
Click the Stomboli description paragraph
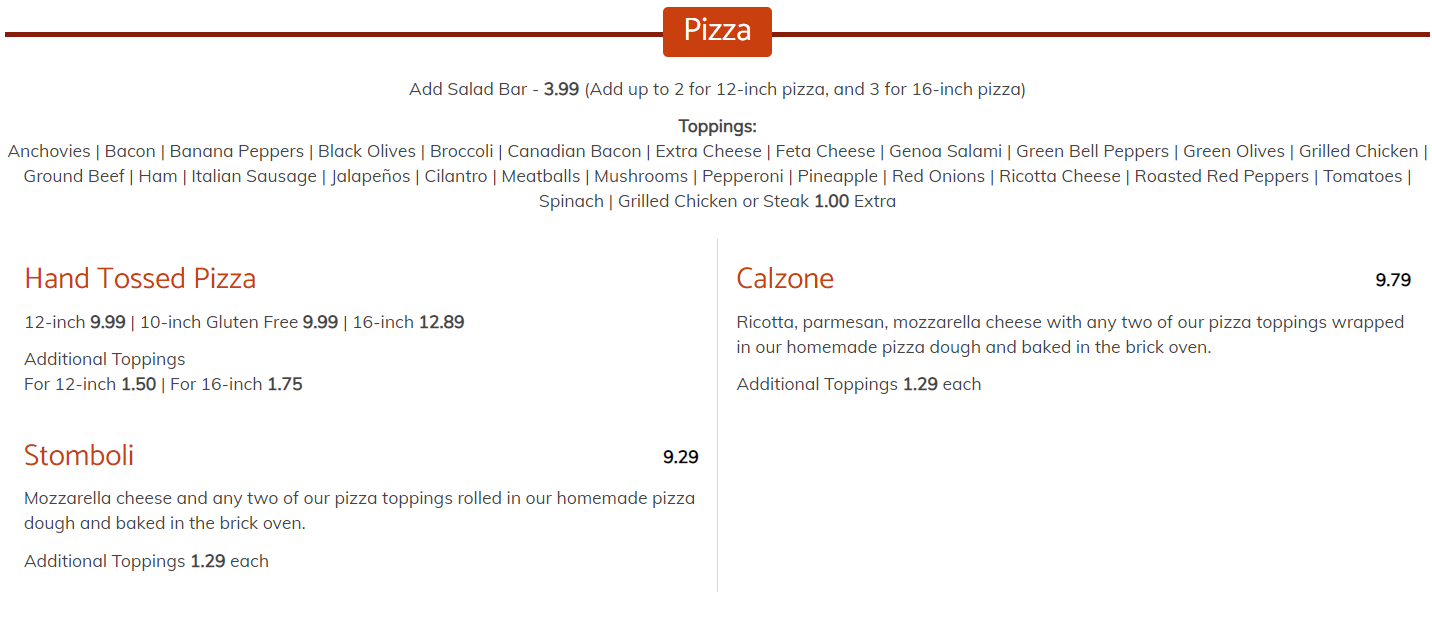pos(359,510)
